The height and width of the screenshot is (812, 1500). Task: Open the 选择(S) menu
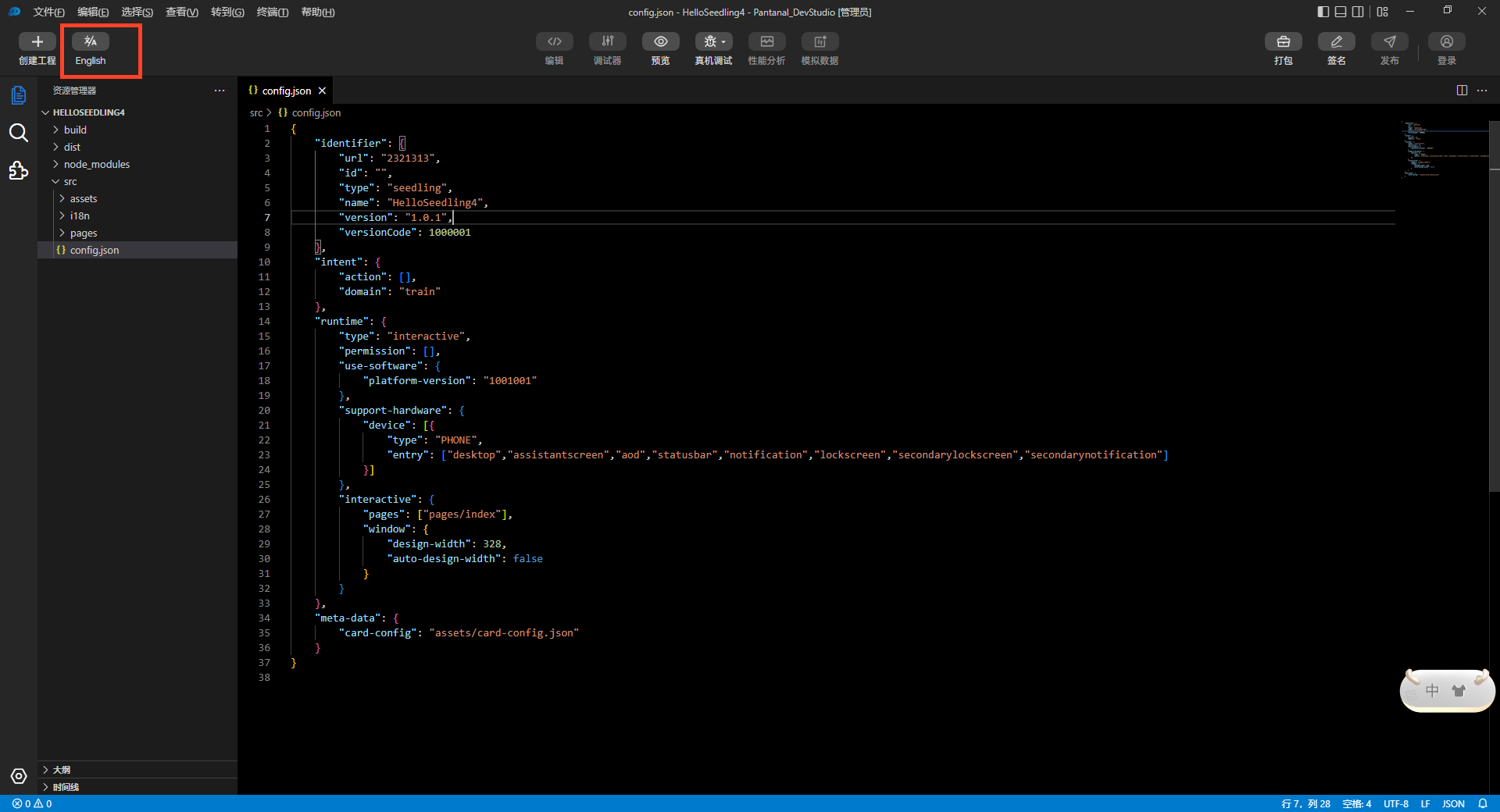(137, 12)
